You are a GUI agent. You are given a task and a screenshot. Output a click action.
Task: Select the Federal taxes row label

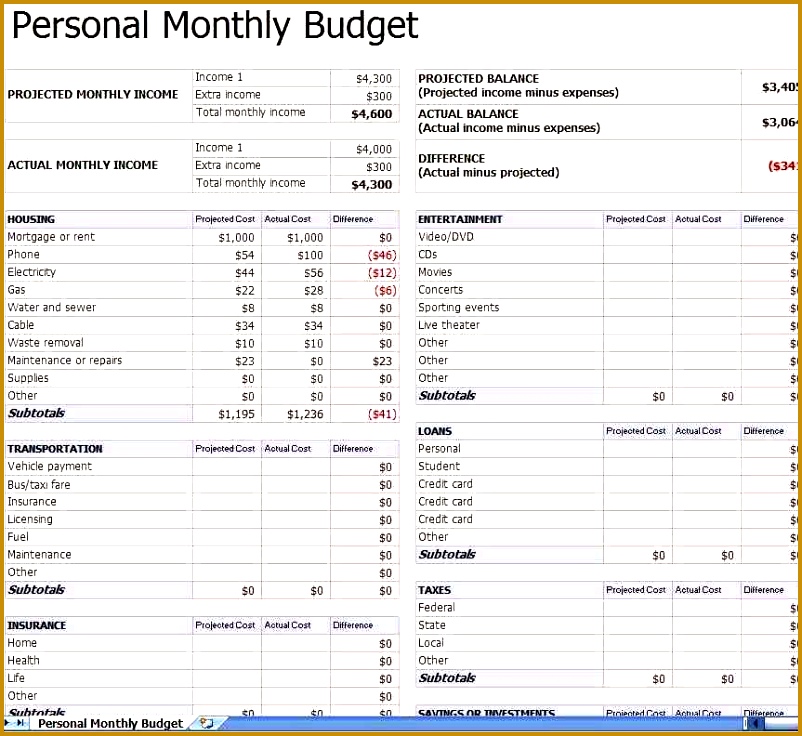point(436,608)
